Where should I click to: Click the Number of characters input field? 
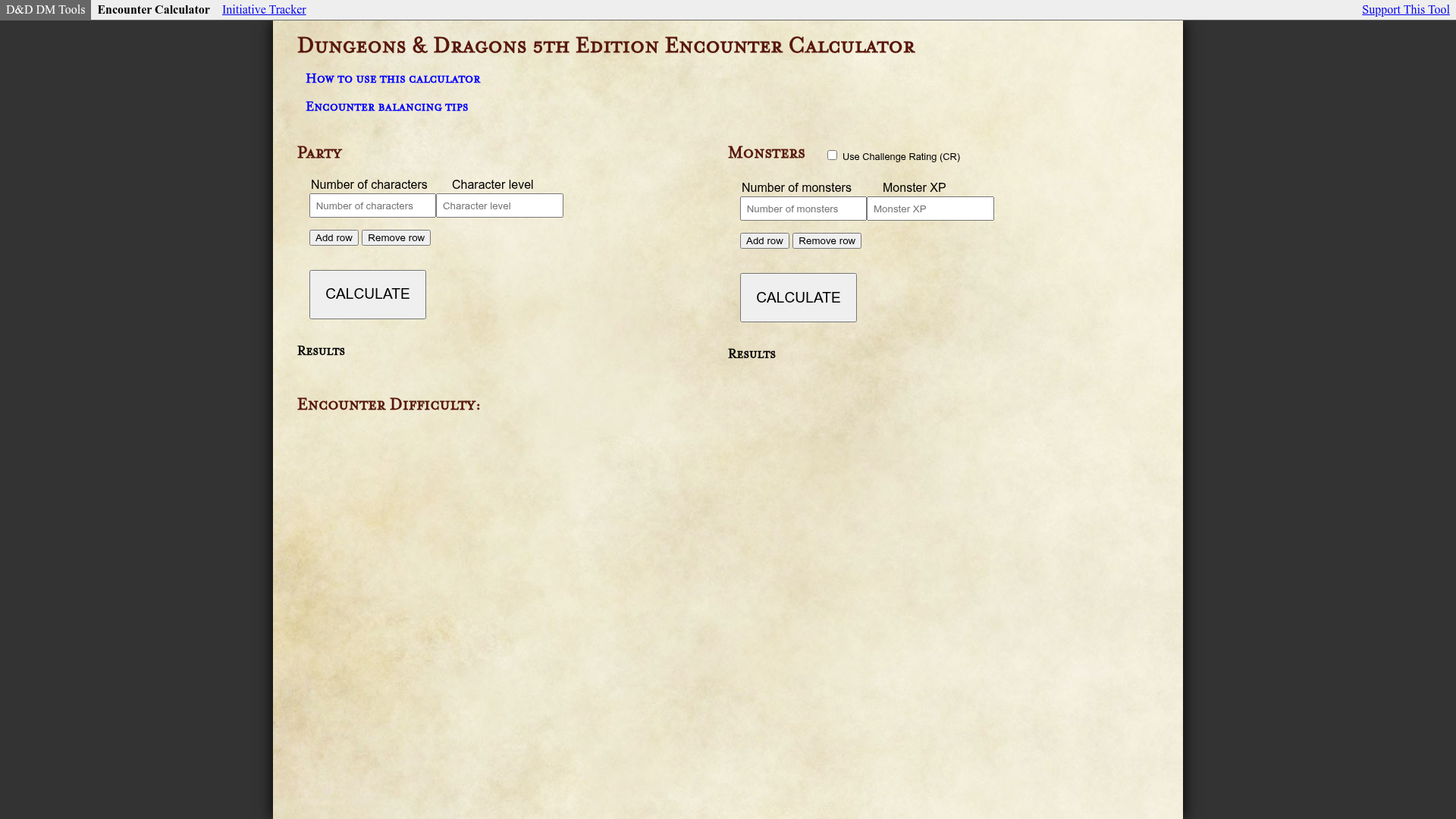point(372,206)
